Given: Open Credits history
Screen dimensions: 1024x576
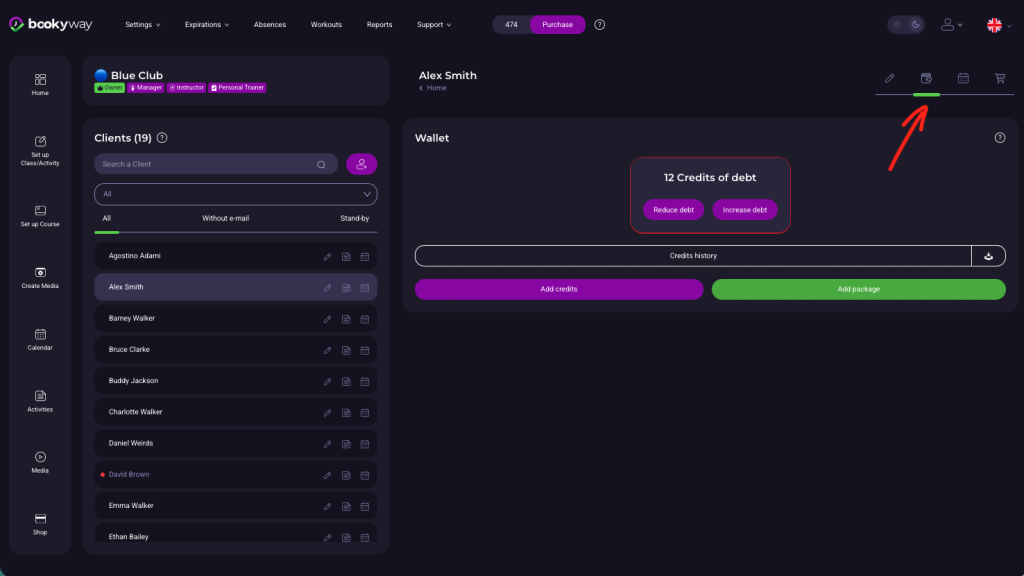Looking at the screenshot, I should [x=693, y=256].
